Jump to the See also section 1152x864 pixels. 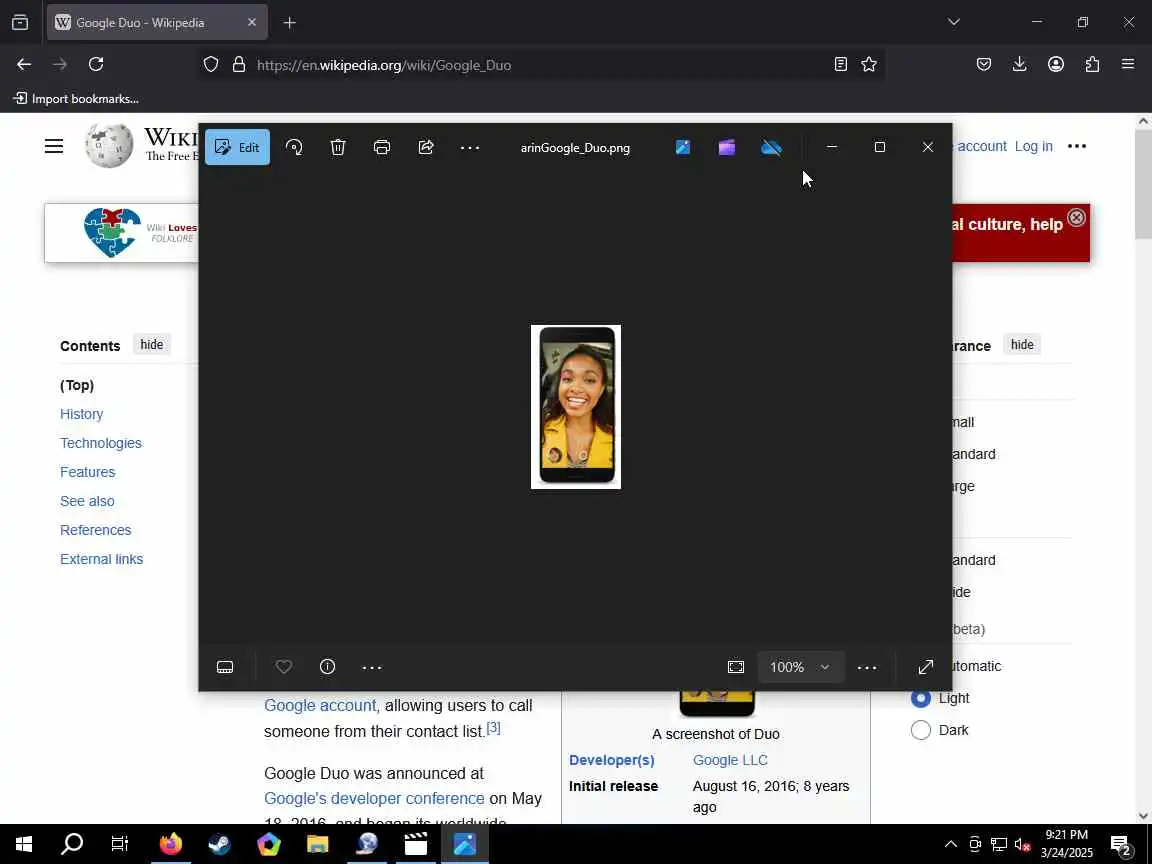click(87, 501)
